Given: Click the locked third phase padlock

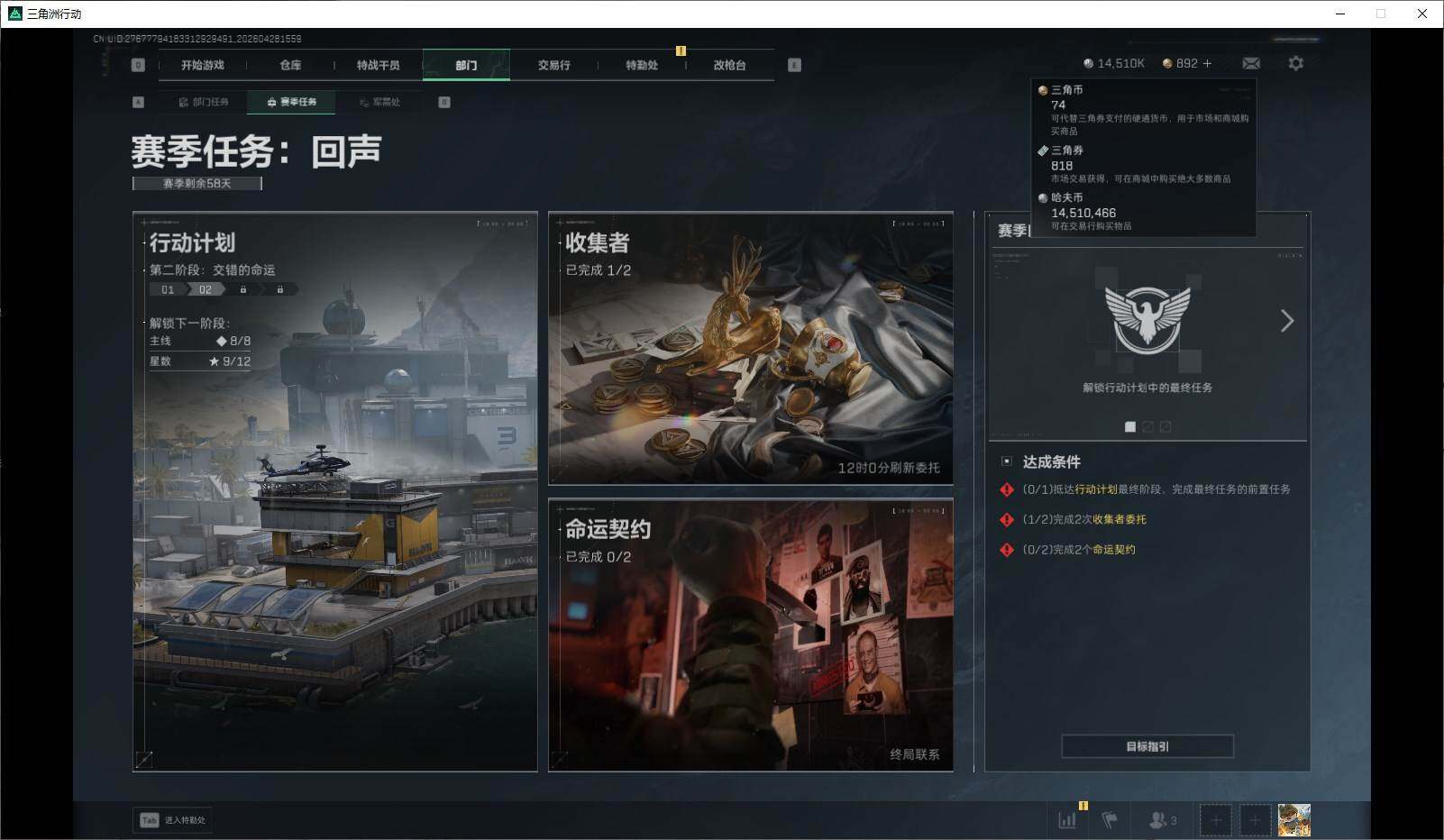Looking at the screenshot, I should [x=242, y=288].
